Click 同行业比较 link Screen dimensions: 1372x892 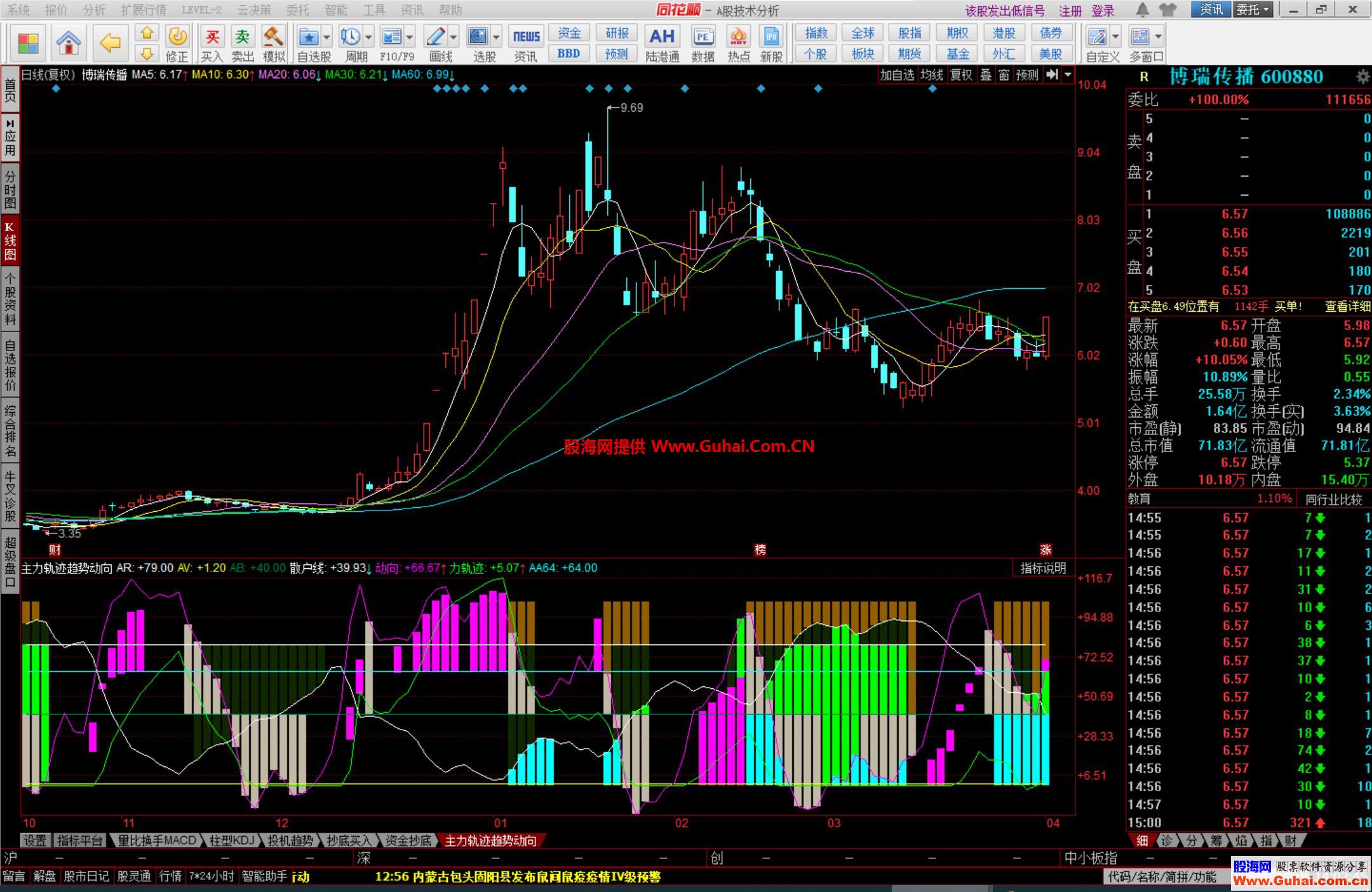coord(1333,500)
